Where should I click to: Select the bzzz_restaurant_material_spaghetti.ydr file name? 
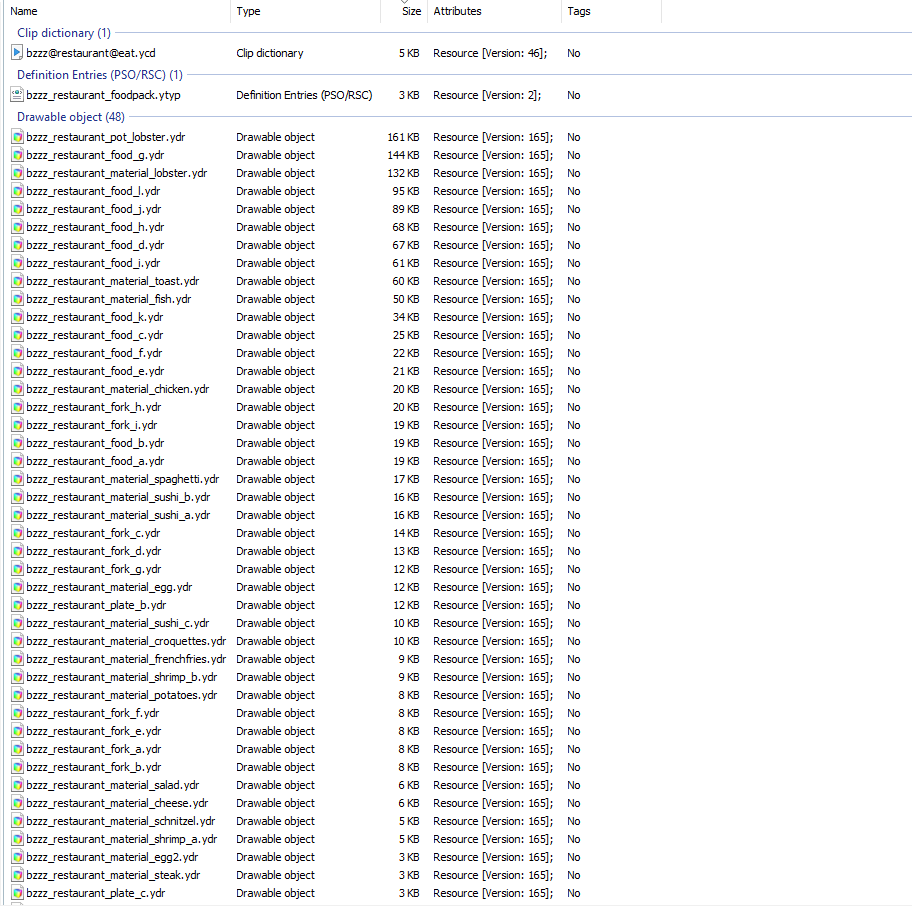pos(123,479)
